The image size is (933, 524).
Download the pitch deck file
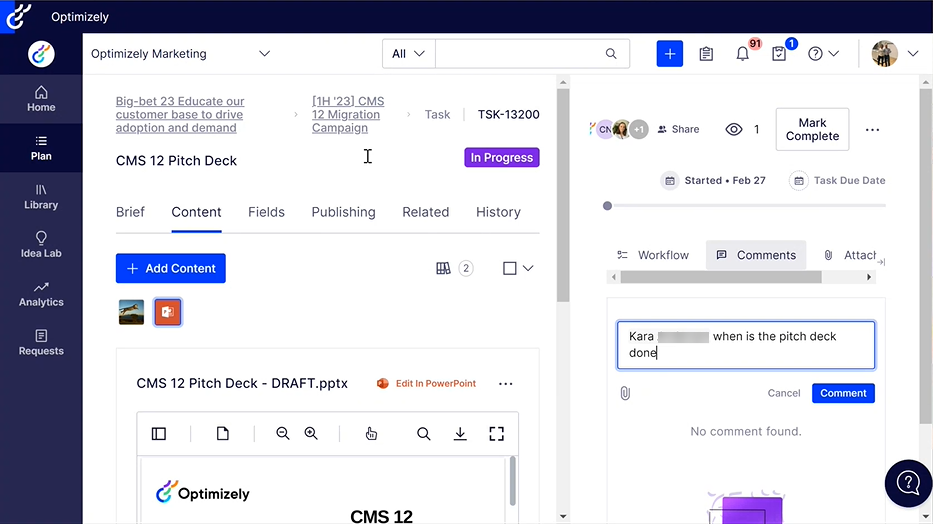[x=460, y=433]
